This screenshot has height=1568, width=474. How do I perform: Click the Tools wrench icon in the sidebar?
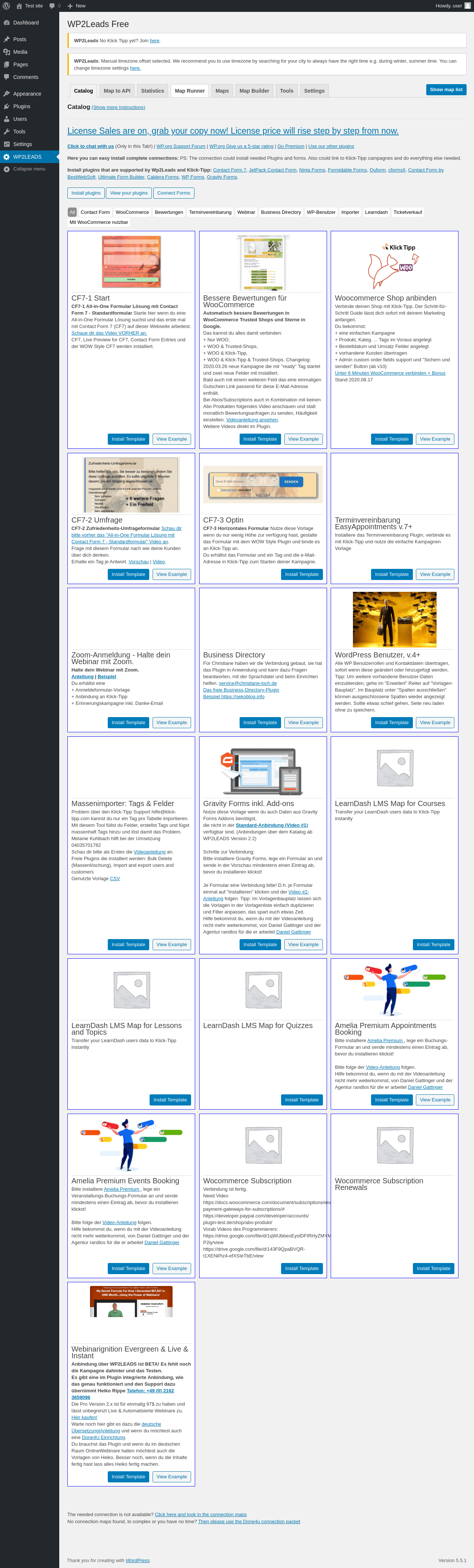tap(7, 132)
